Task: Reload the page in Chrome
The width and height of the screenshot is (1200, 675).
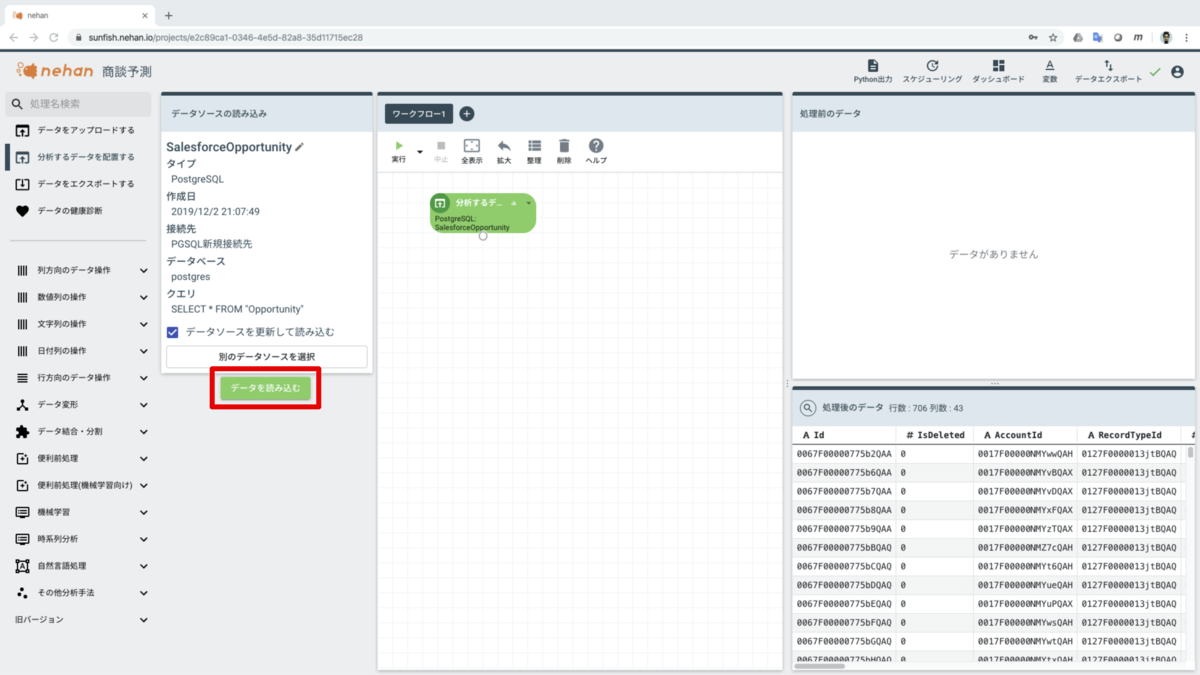Action: click(x=53, y=37)
